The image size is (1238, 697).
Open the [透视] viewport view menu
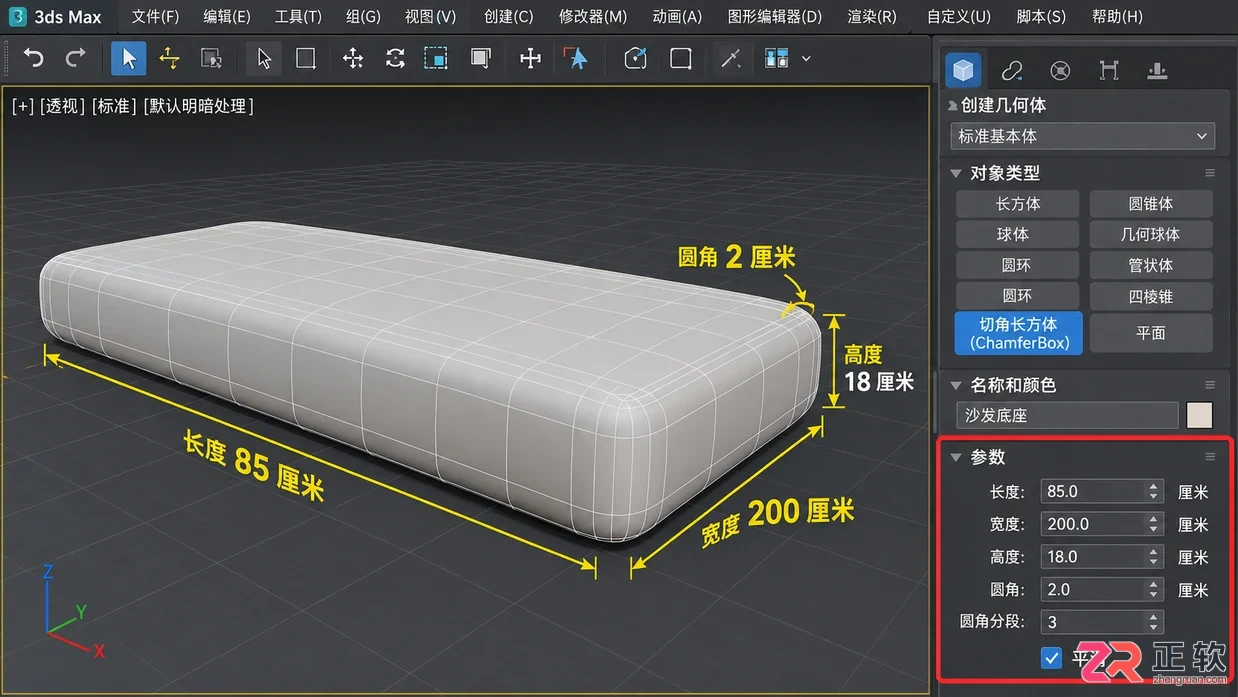(x=62, y=106)
